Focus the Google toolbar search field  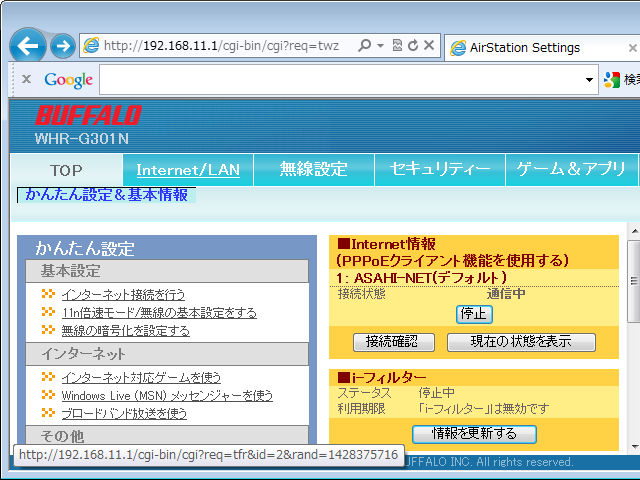pyautogui.click(x=341, y=80)
